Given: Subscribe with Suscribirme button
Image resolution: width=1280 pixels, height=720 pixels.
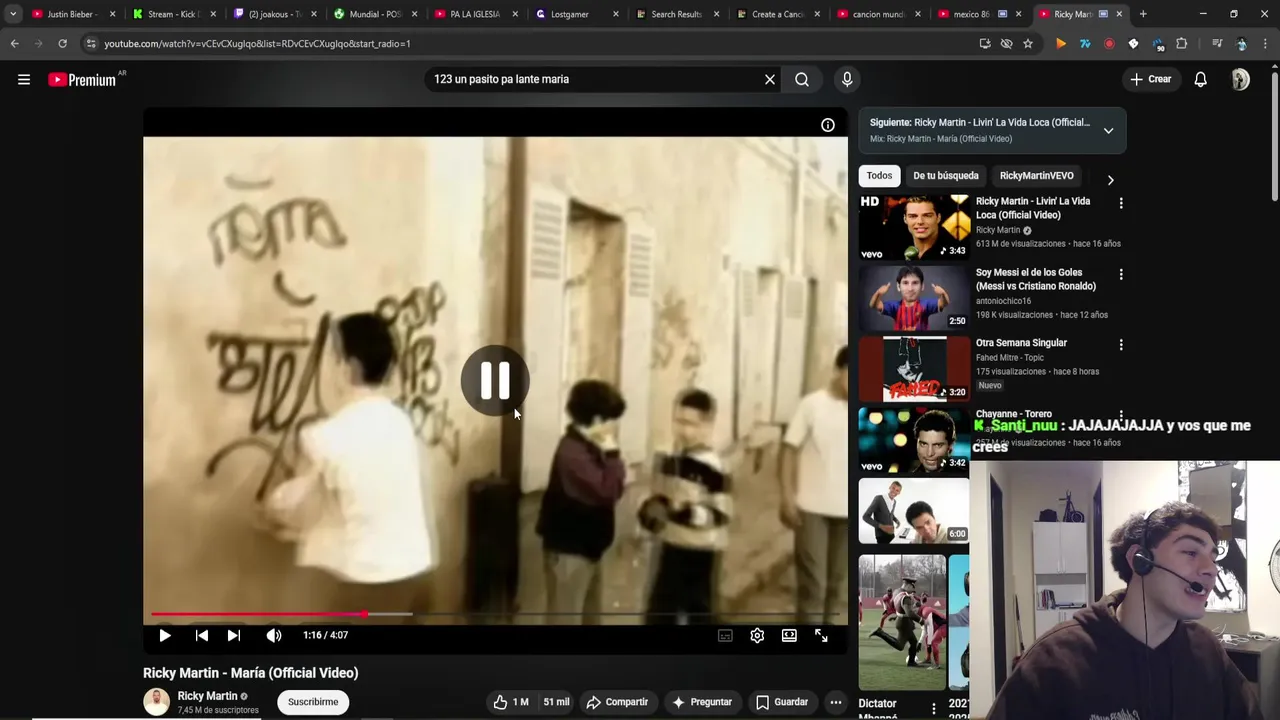Looking at the screenshot, I should click(x=313, y=702).
